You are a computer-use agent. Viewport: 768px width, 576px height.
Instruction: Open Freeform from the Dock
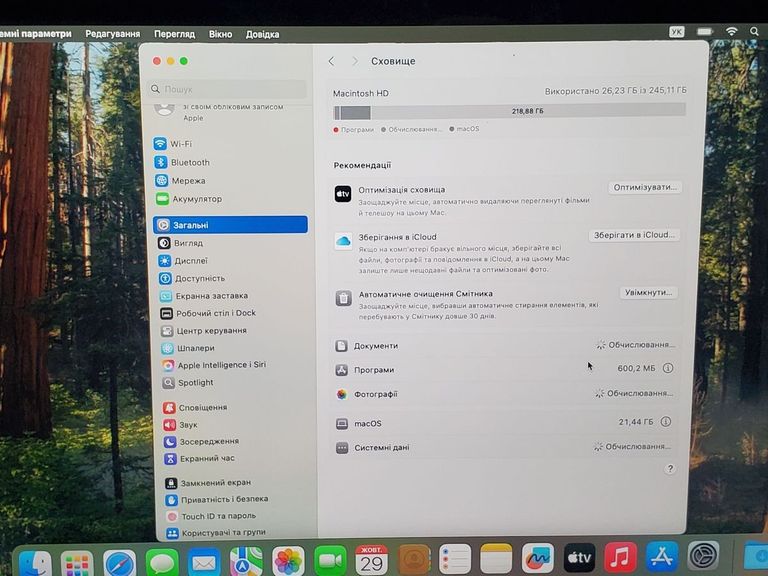(538, 558)
